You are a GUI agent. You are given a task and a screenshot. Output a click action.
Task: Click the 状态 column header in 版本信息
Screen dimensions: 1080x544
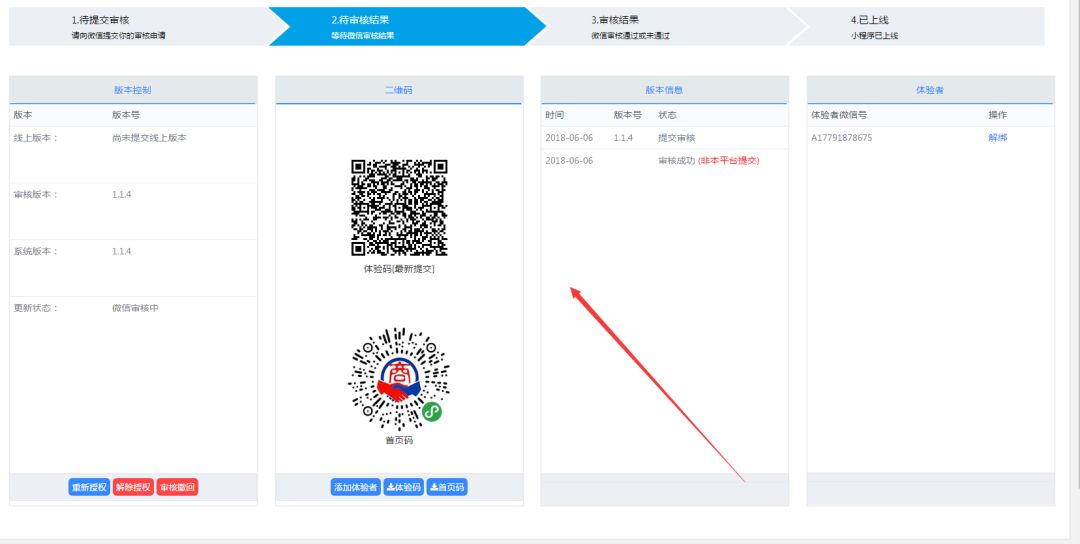[x=667, y=115]
